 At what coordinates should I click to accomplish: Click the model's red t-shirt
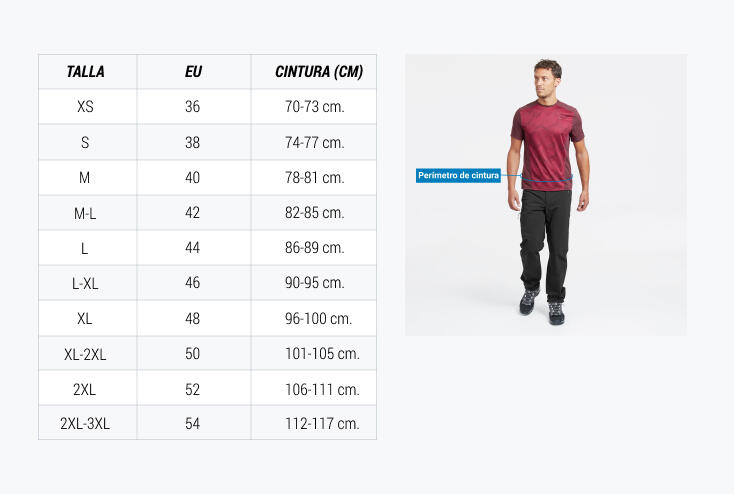(547, 143)
